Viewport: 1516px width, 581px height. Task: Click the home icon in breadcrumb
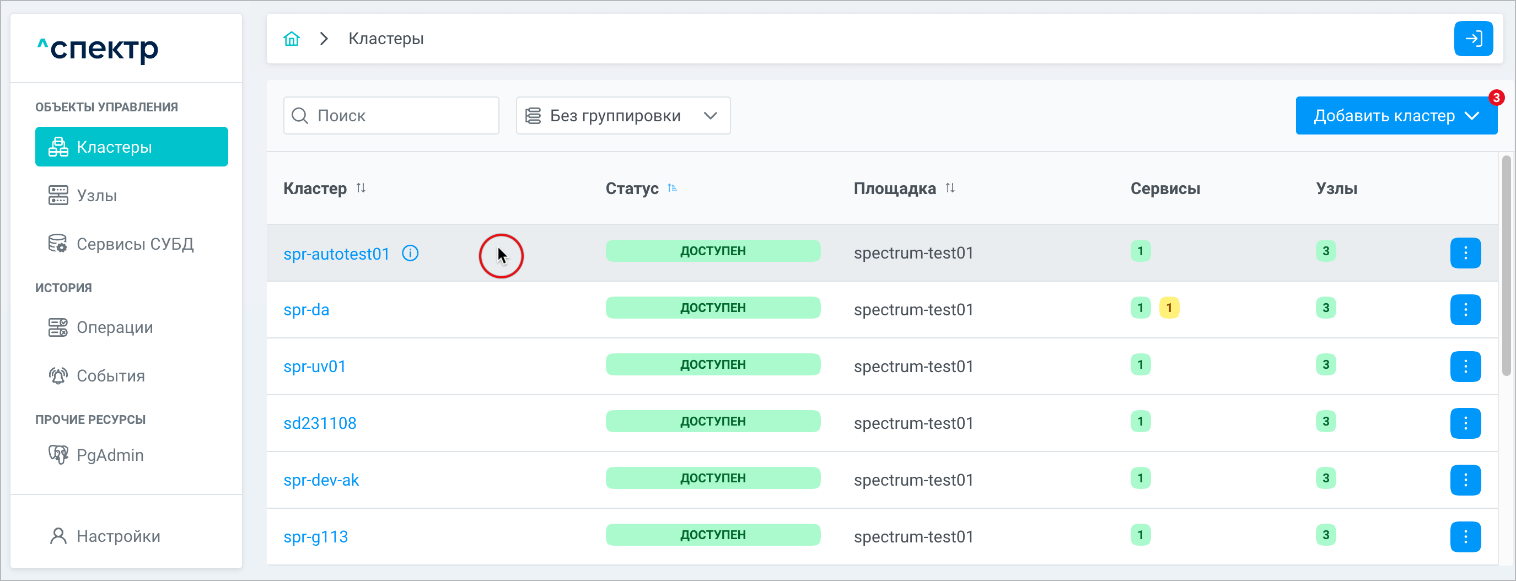(292, 39)
